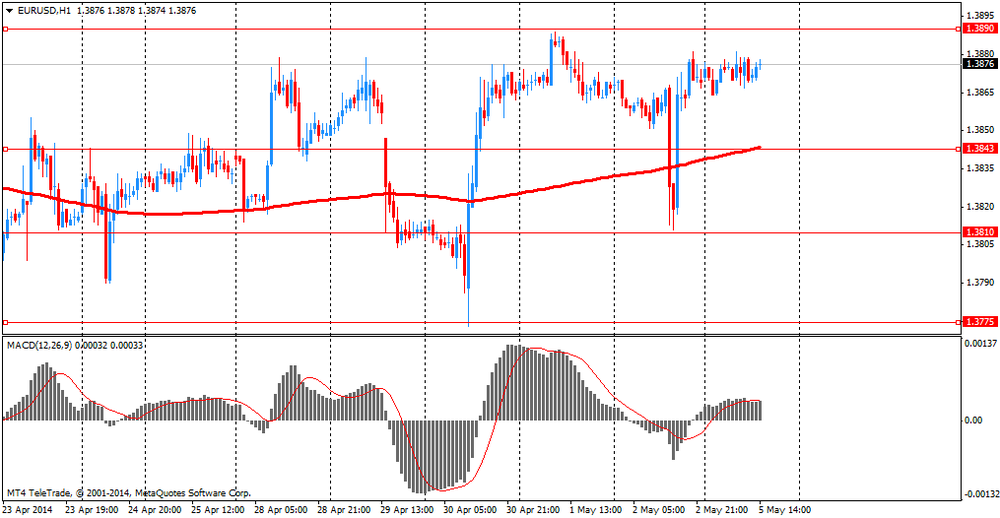Viewport: 1000px width, 518px height.
Task: Click the MT4 TeleTrade MetaQuotes copyright text
Action: [128, 493]
